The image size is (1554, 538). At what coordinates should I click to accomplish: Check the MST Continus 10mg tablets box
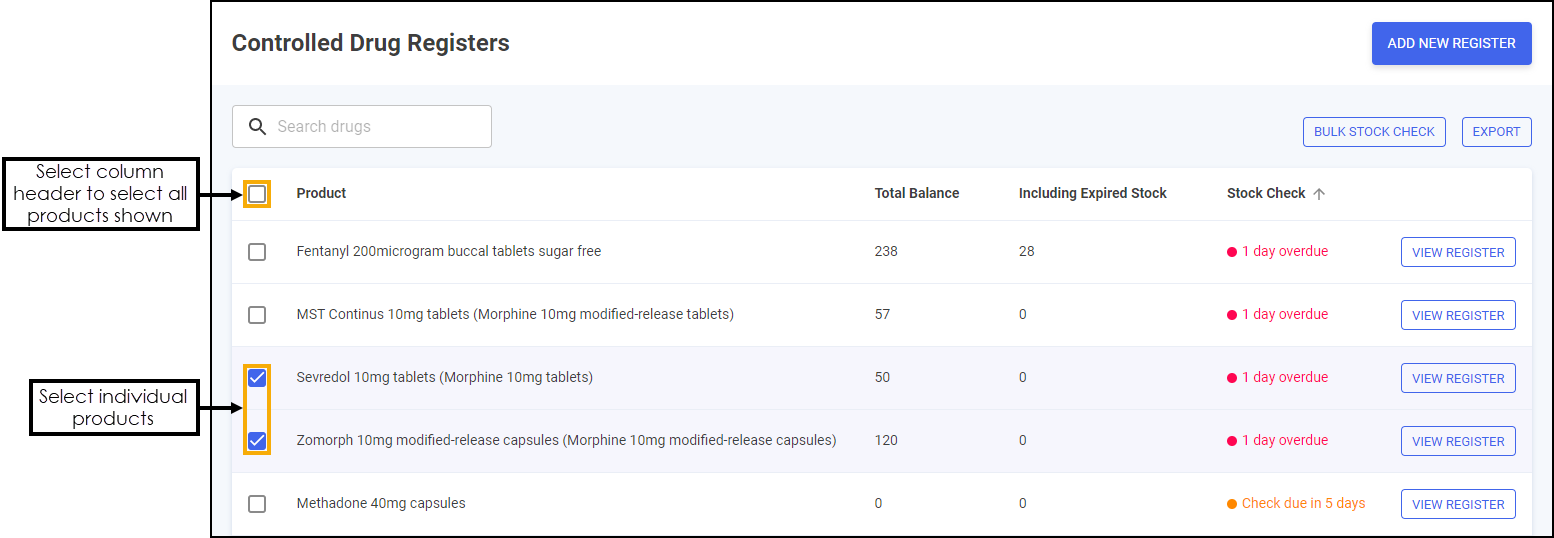257,315
